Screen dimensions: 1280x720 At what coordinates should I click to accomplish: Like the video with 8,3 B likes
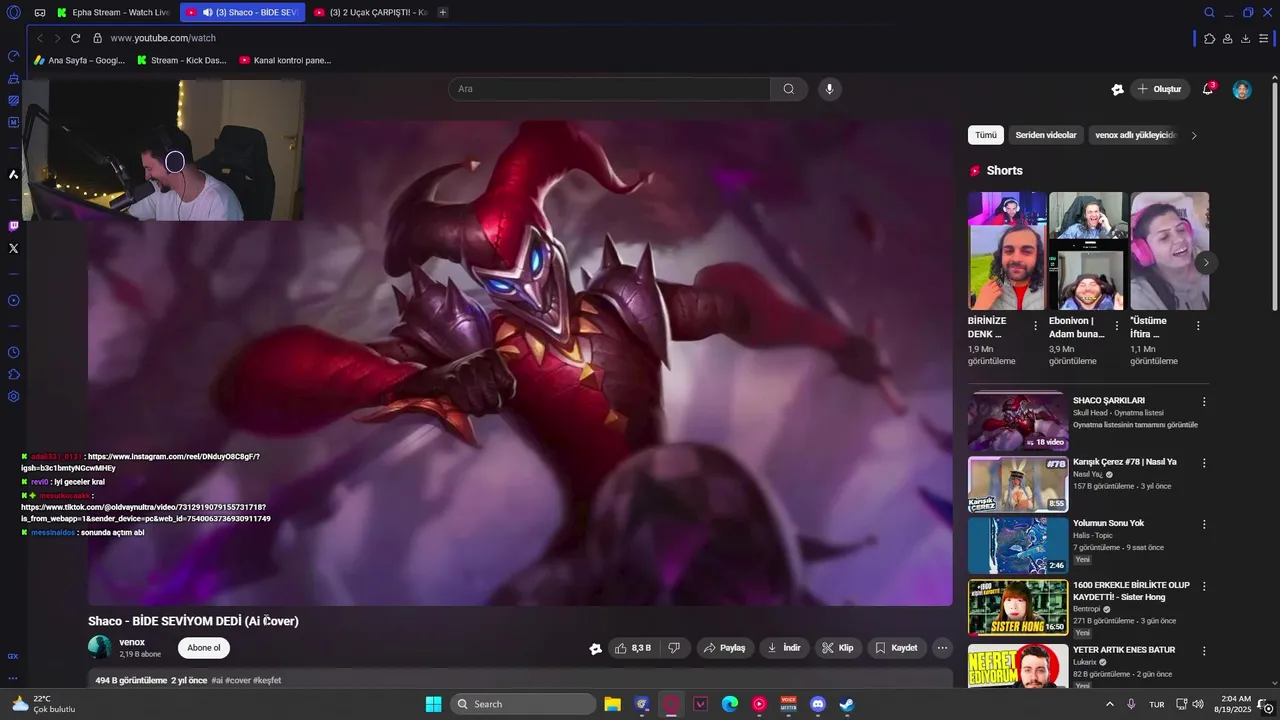tap(633, 648)
